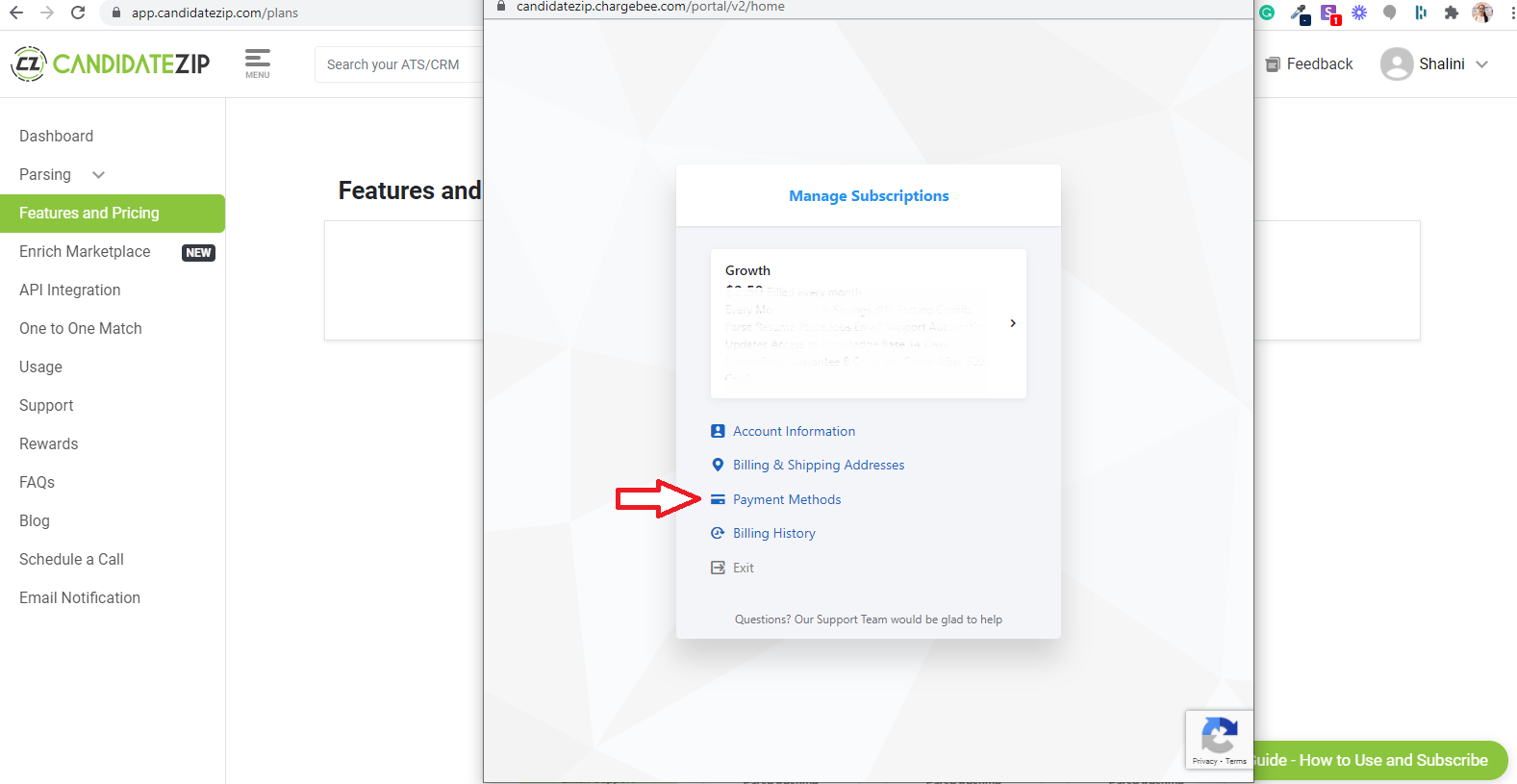Open Shalini account dropdown arrow
Viewport: 1517px width, 784px height.
click(x=1481, y=64)
